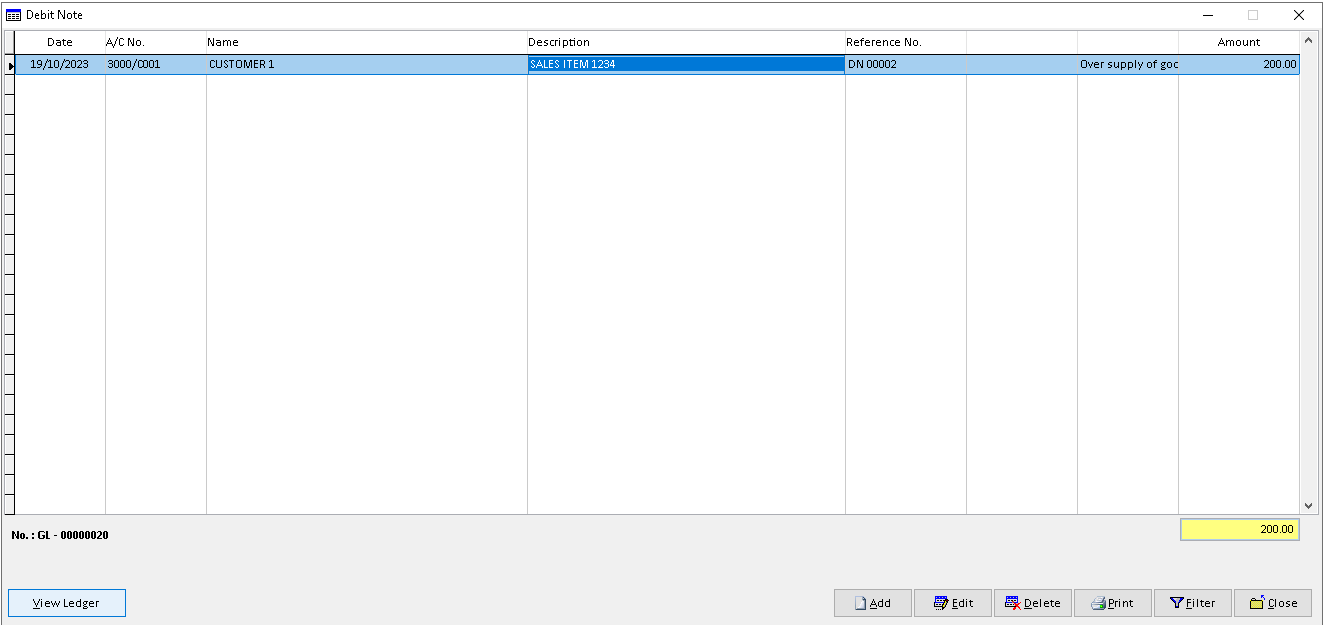Click the DN 00002 reference cell

pos(872,63)
